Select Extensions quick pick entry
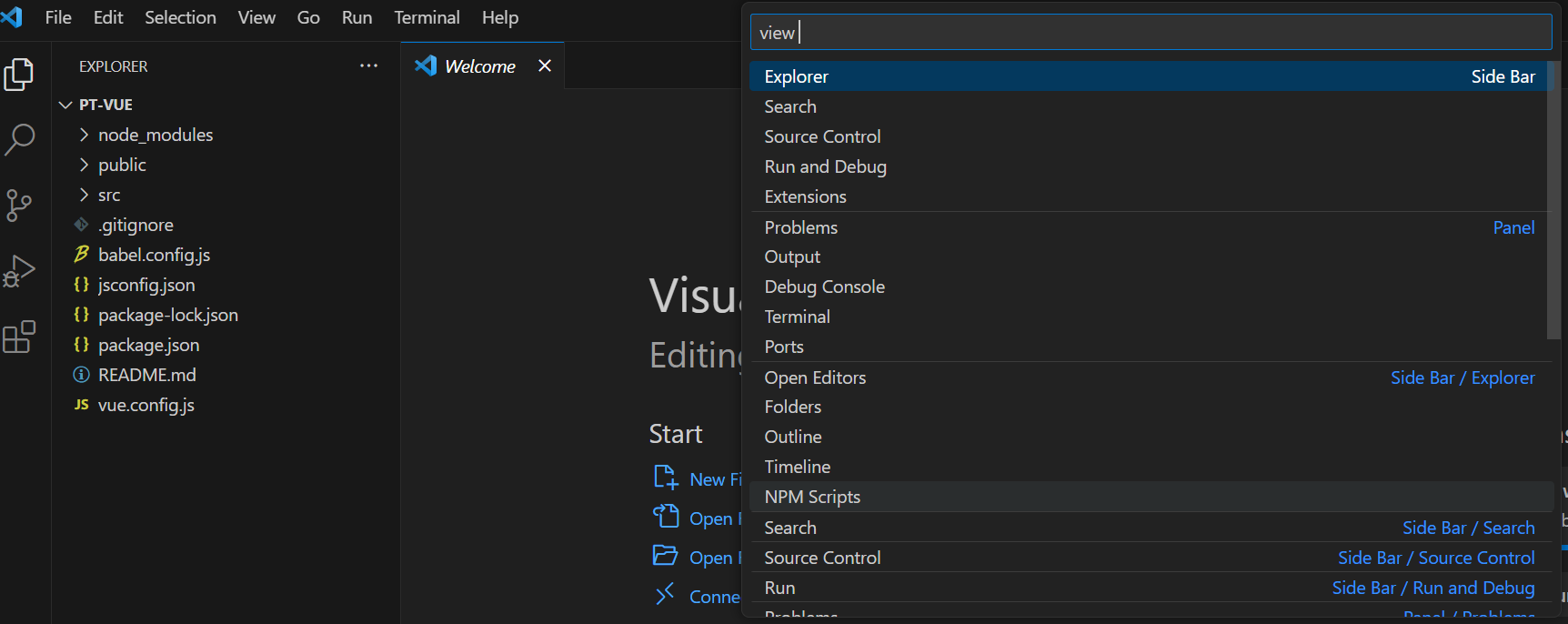Image resolution: width=1568 pixels, height=624 pixels. (1148, 196)
